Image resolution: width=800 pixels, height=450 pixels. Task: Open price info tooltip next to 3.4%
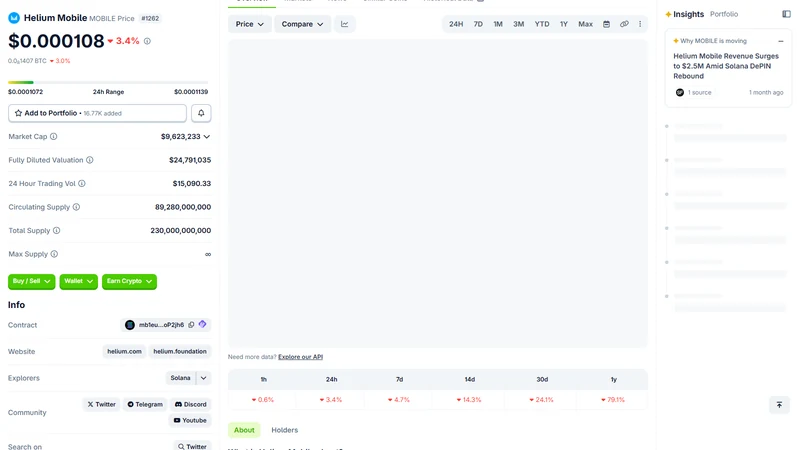pyautogui.click(x=147, y=41)
